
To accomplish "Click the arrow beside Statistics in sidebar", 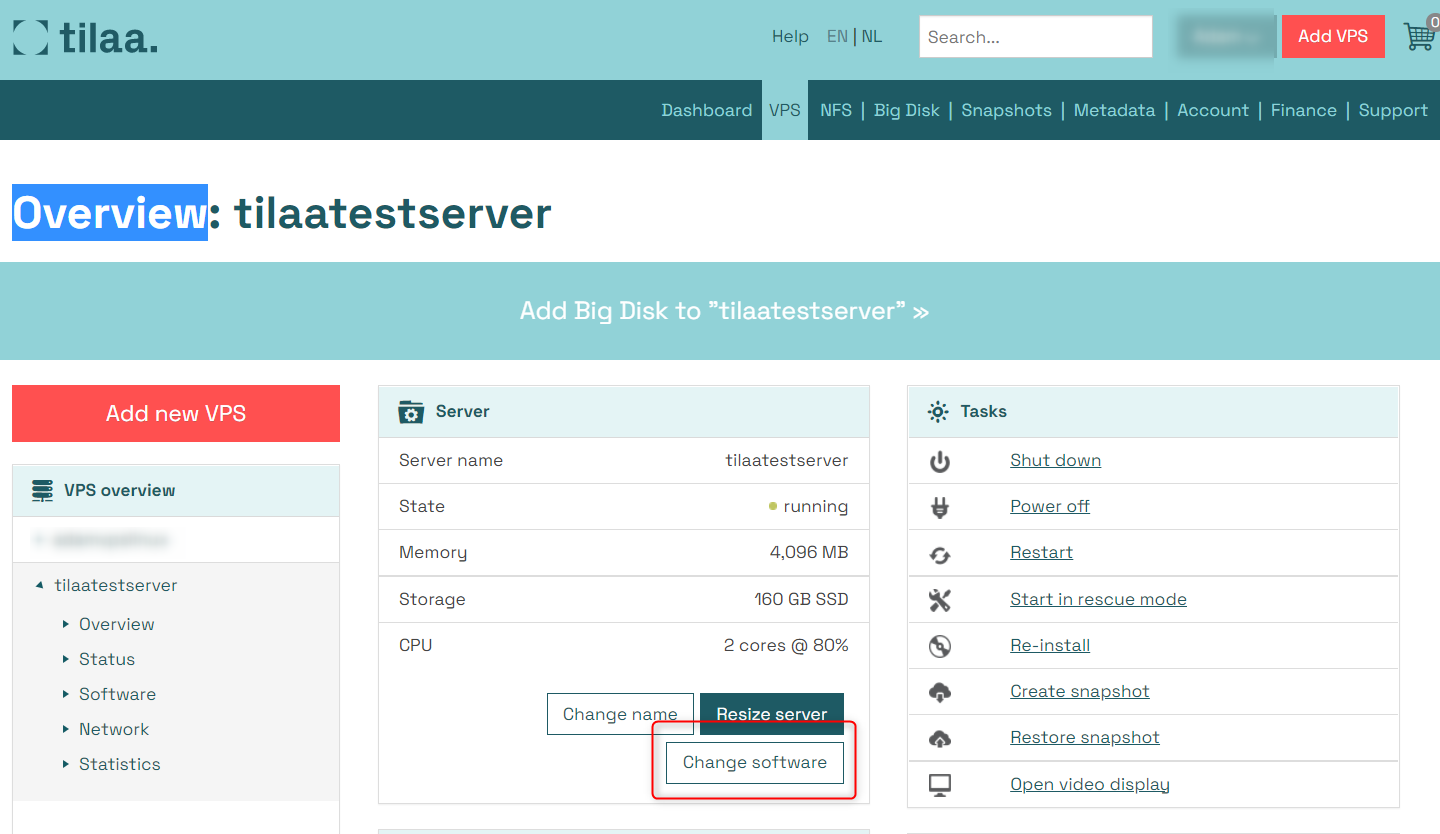I will [66, 764].
